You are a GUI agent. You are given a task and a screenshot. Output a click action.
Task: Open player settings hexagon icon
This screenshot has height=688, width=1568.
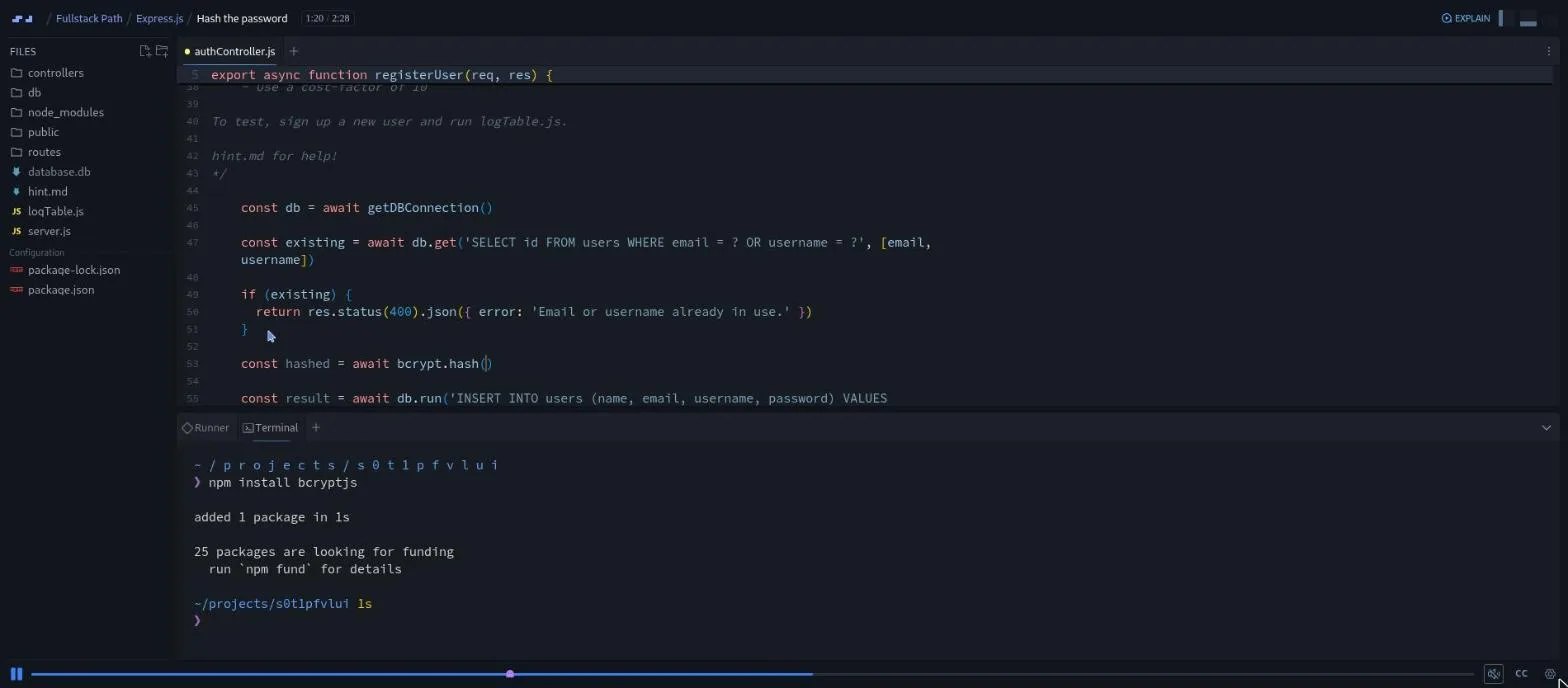click(x=1550, y=674)
